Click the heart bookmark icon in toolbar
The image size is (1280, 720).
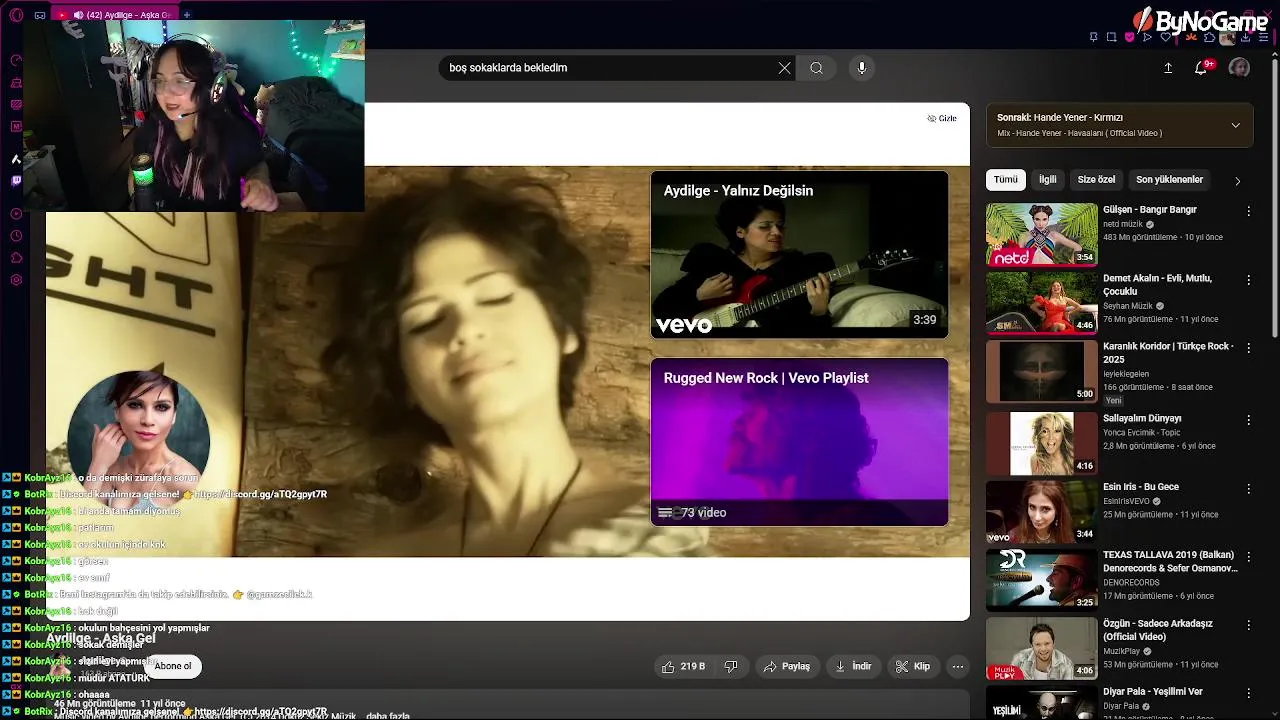(x=1165, y=38)
